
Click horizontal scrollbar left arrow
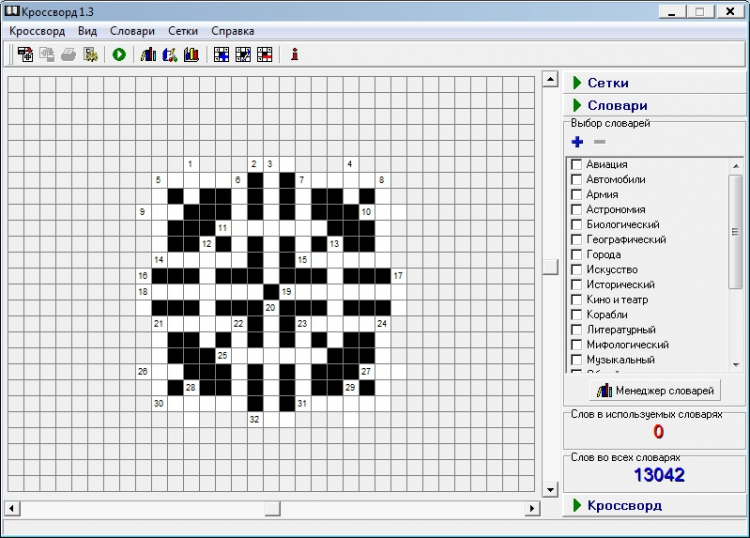pos(12,508)
